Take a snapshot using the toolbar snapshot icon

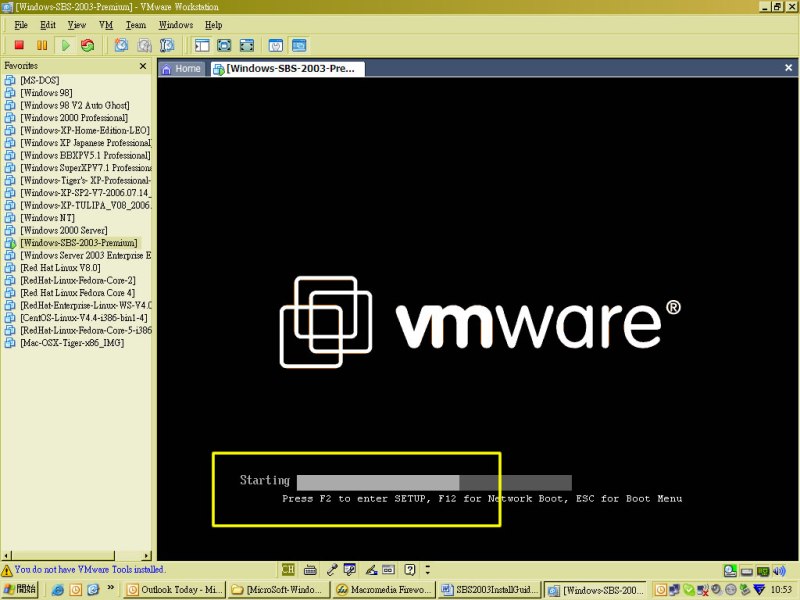click(x=121, y=45)
